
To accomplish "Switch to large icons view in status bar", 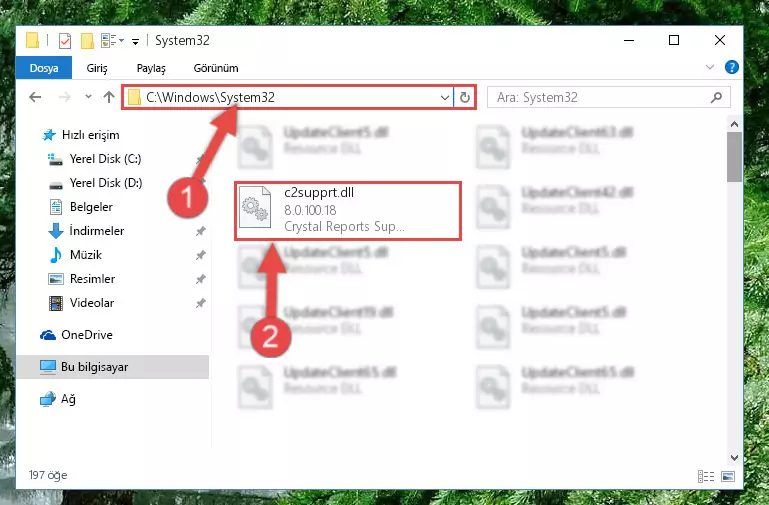I will tap(728, 476).
